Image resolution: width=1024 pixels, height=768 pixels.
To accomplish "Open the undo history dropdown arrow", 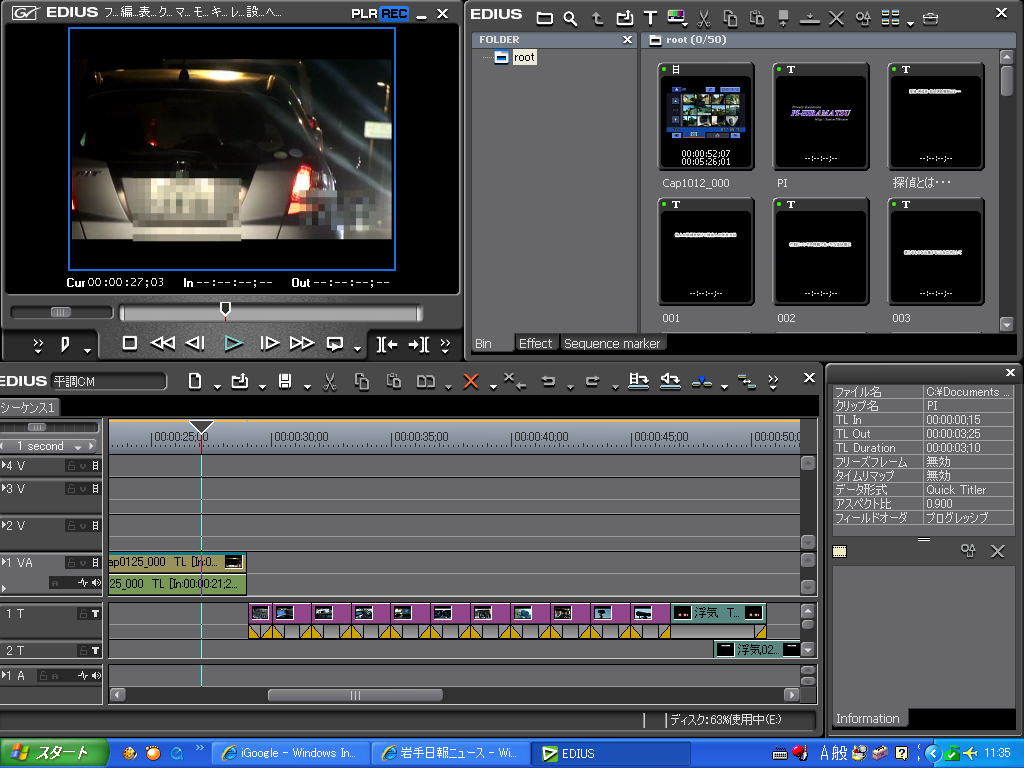I will click(570, 387).
